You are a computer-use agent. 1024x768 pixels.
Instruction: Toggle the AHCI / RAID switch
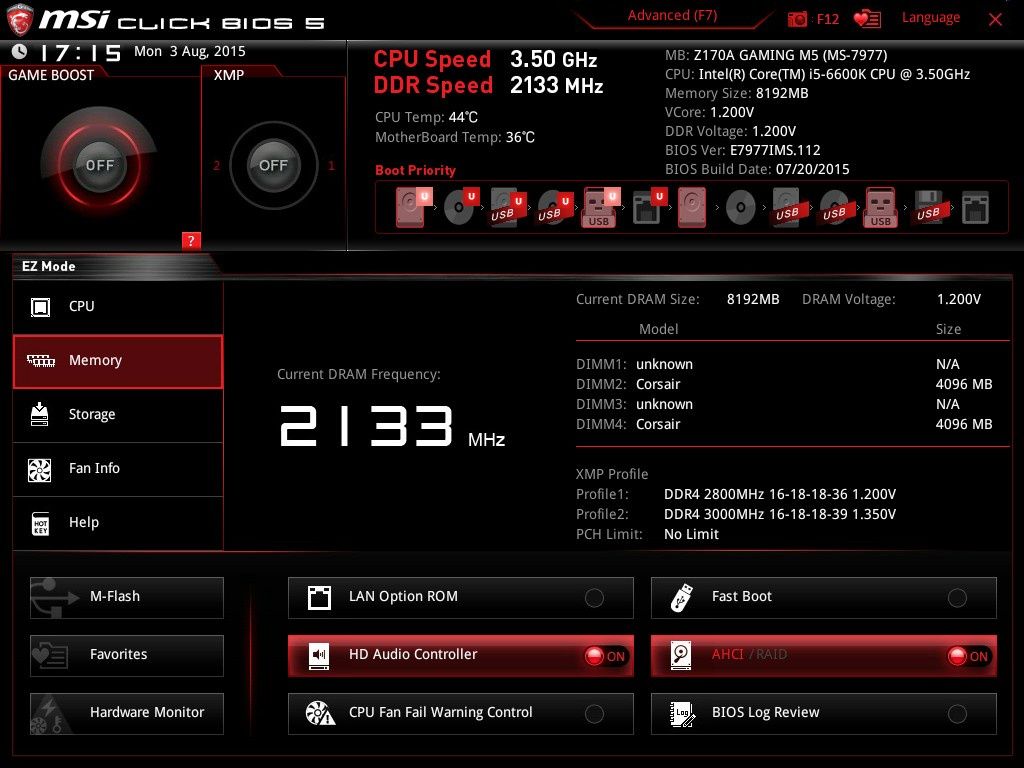click(969, 656)
